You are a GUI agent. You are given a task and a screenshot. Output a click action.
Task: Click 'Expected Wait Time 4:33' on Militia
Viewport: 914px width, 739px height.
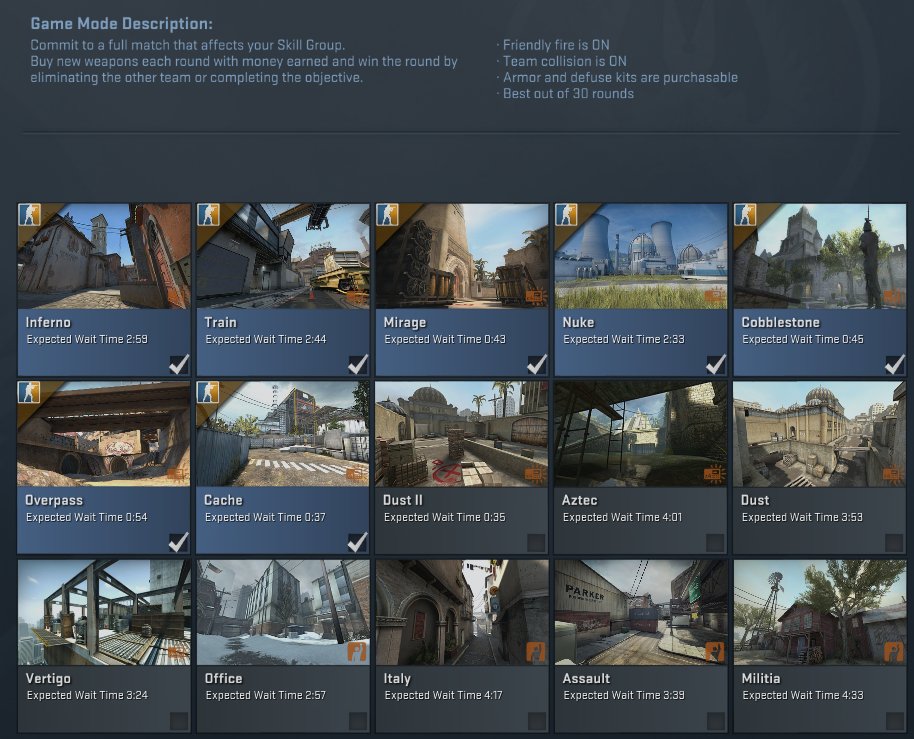click(803, 695)
